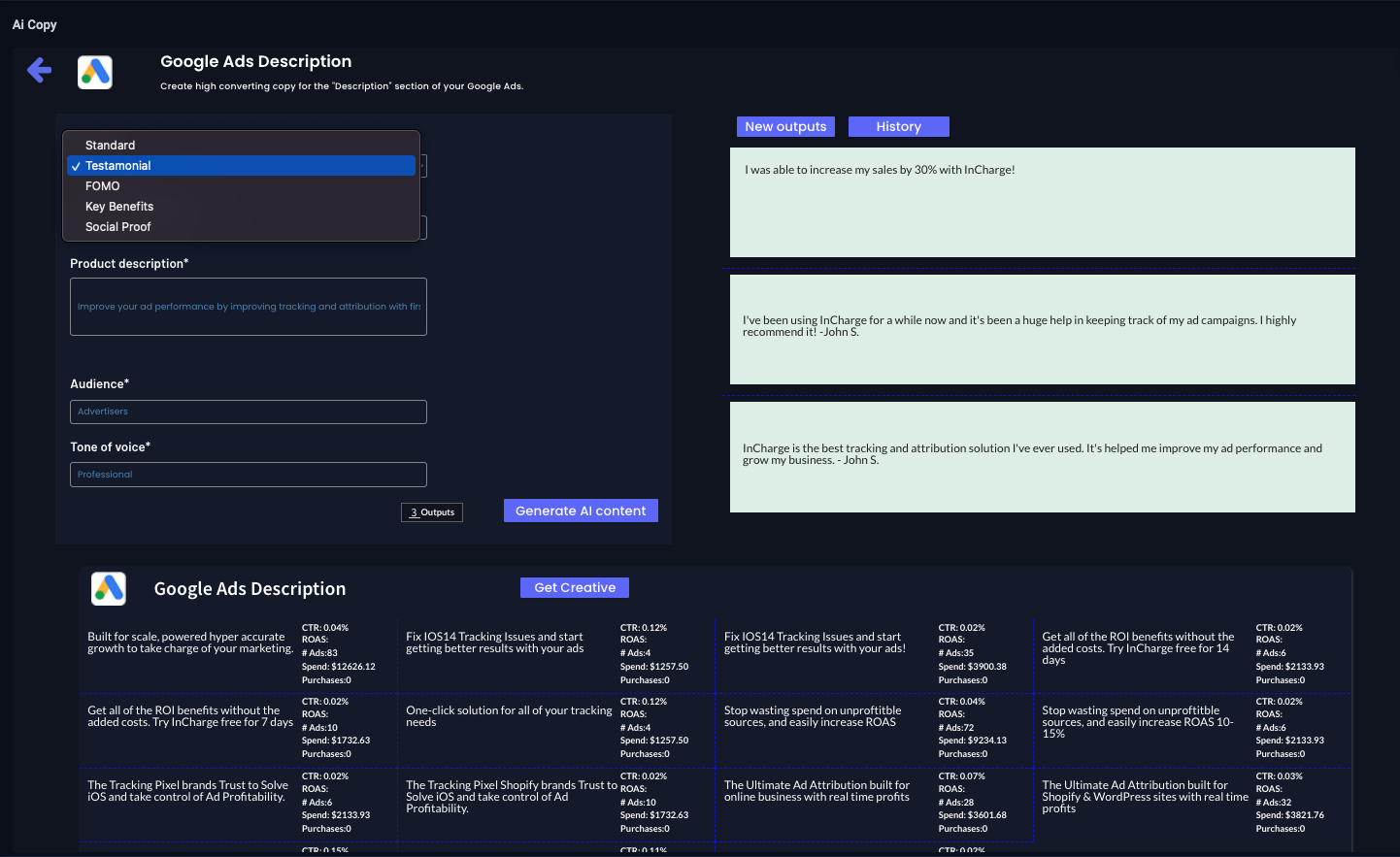
Task: Select output 'I've been using InCharge for a while'
Action: tap(1043, 329)
